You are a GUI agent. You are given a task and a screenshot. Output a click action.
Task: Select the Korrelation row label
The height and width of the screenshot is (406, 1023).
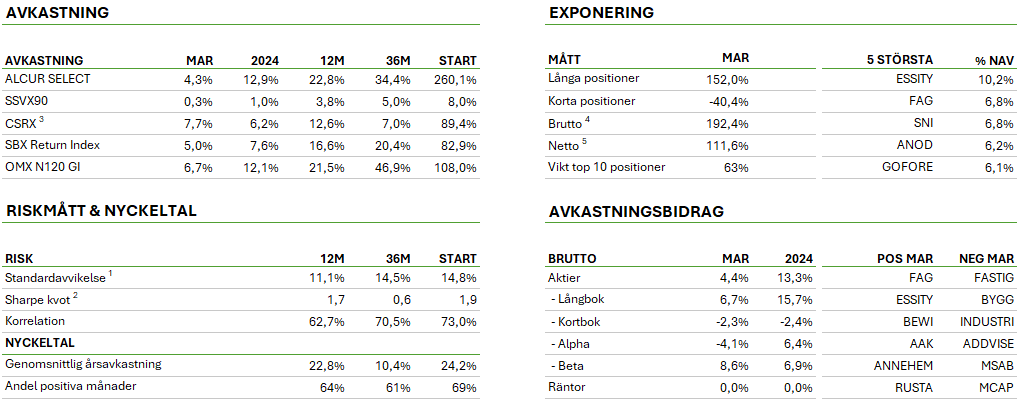tap(35, 321)
